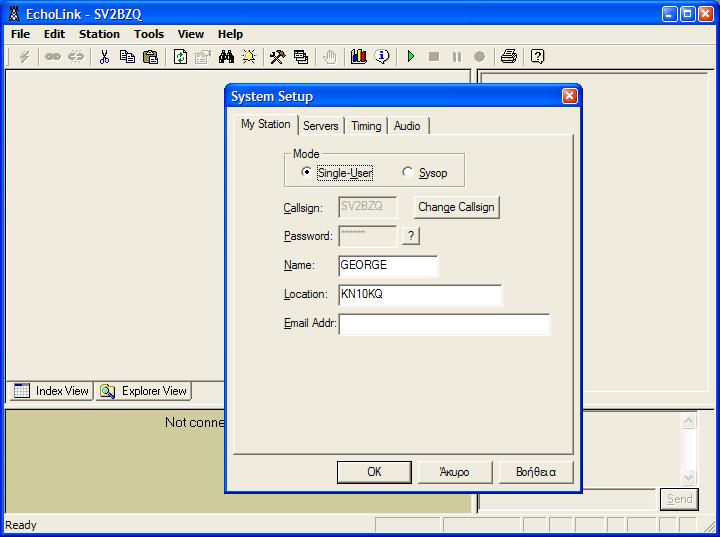Click the station info balloon icon

[x=382, y=57]
